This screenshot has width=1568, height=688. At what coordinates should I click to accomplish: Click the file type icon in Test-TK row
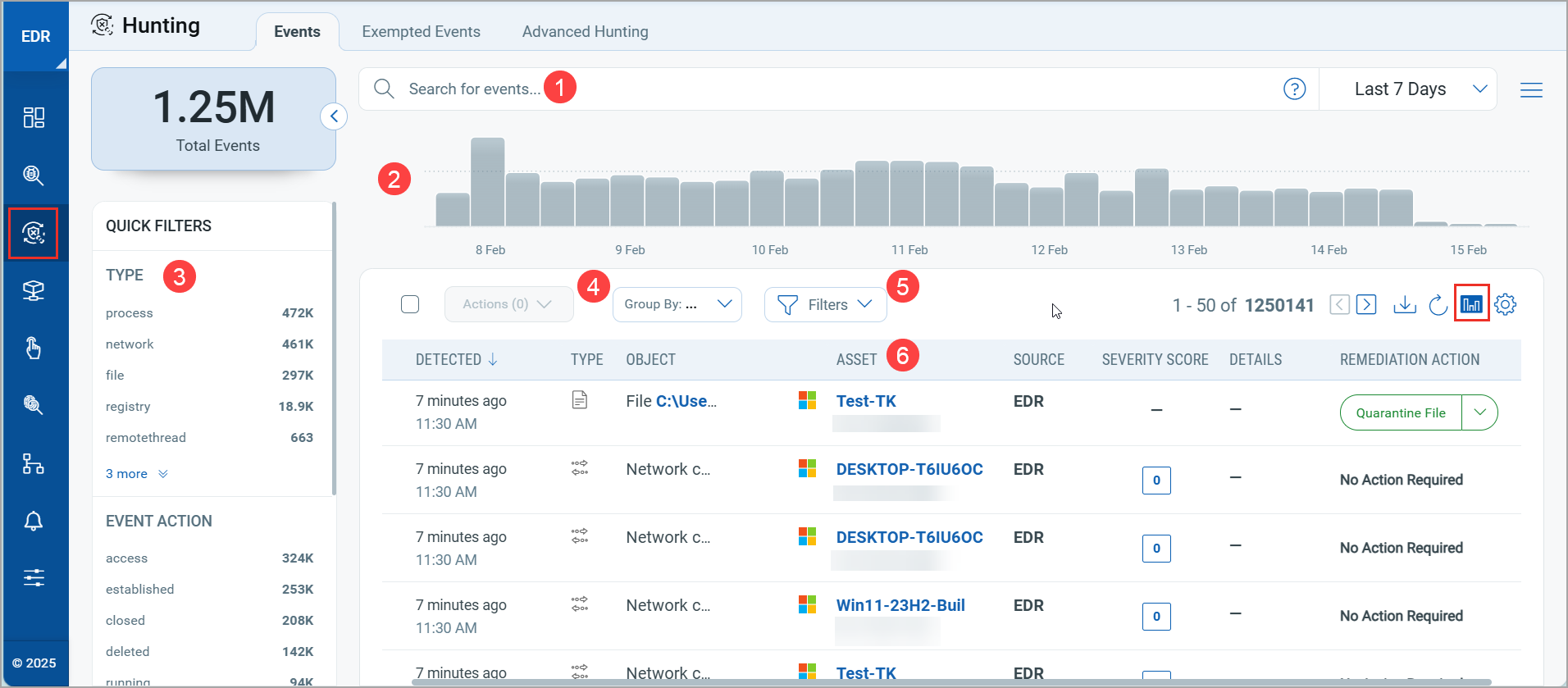580,400
